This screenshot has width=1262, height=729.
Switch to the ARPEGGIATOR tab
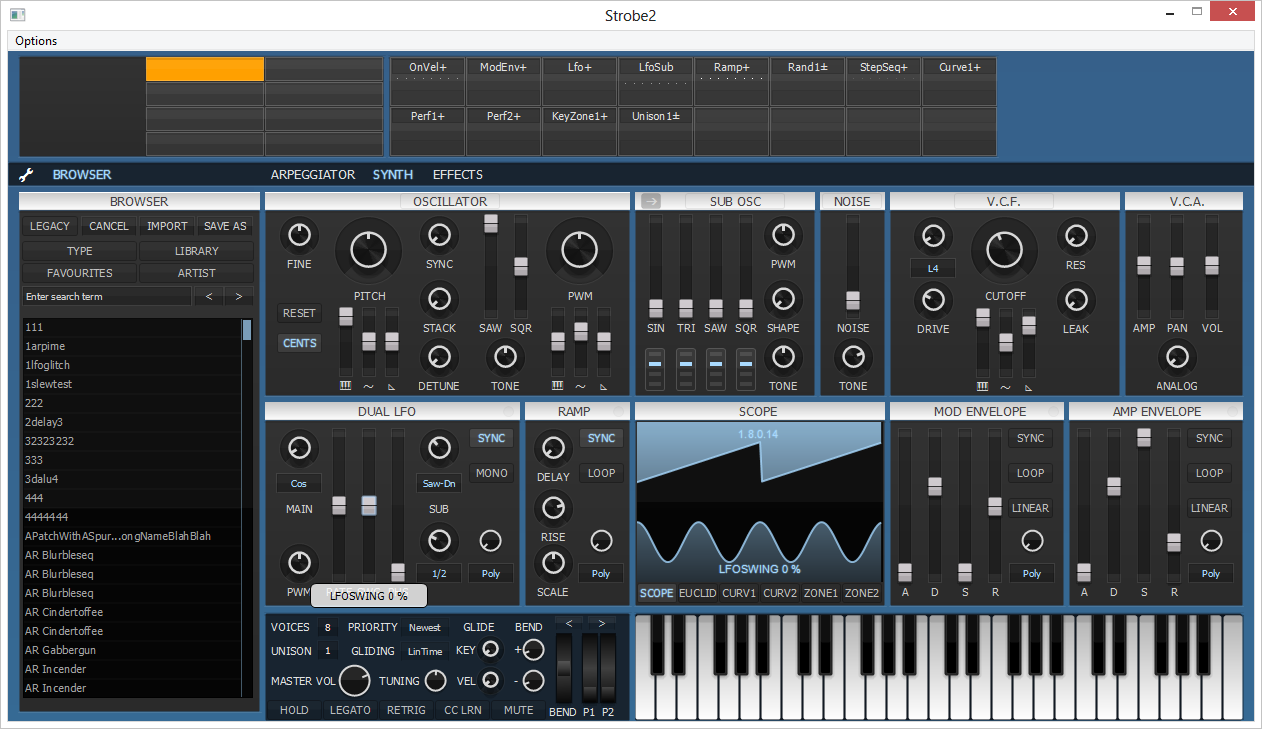click(x=313, y=174)
